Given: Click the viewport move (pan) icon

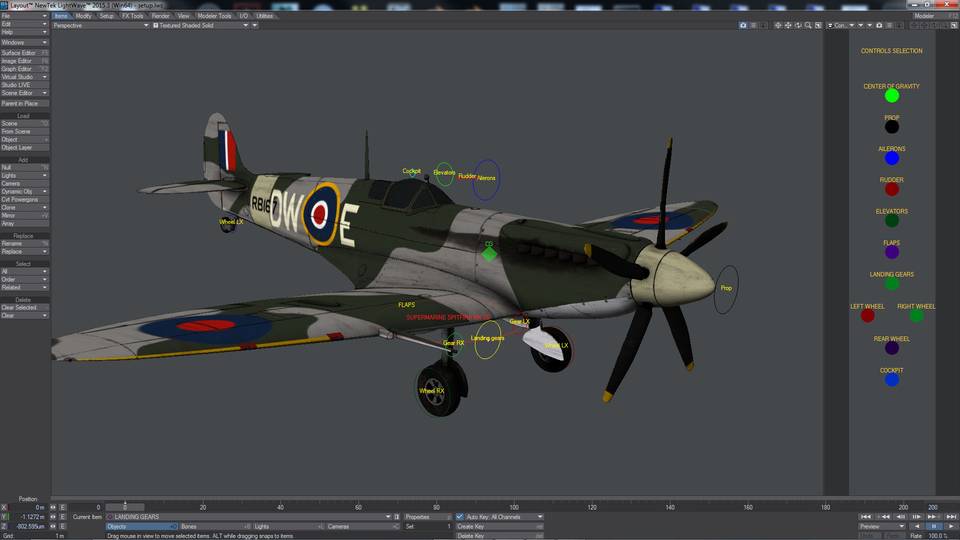Looking at the screenshot, I should click(788, 25).
